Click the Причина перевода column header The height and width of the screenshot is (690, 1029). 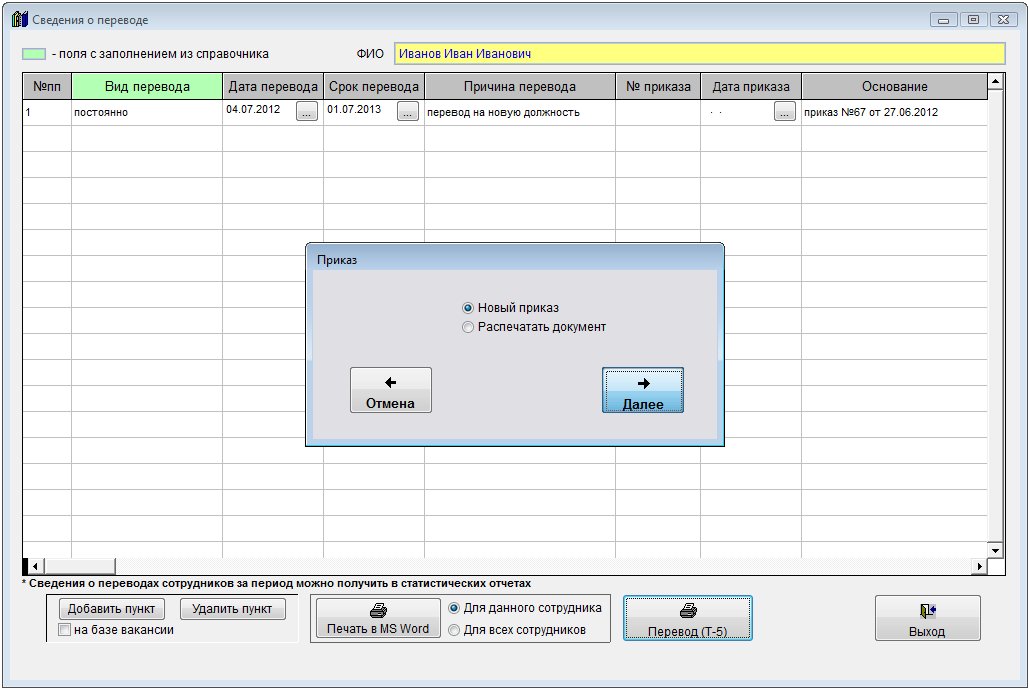pyautogui.click(x=519, y=87)
